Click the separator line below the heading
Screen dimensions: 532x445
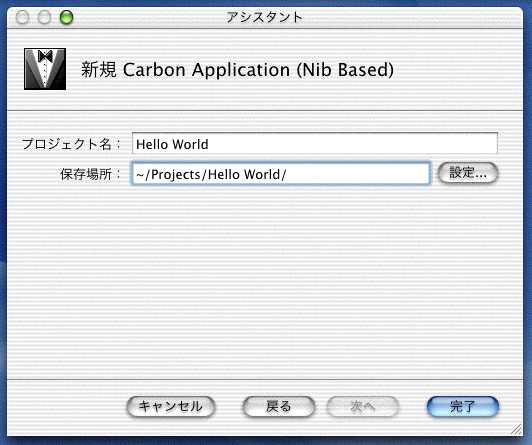265,111
